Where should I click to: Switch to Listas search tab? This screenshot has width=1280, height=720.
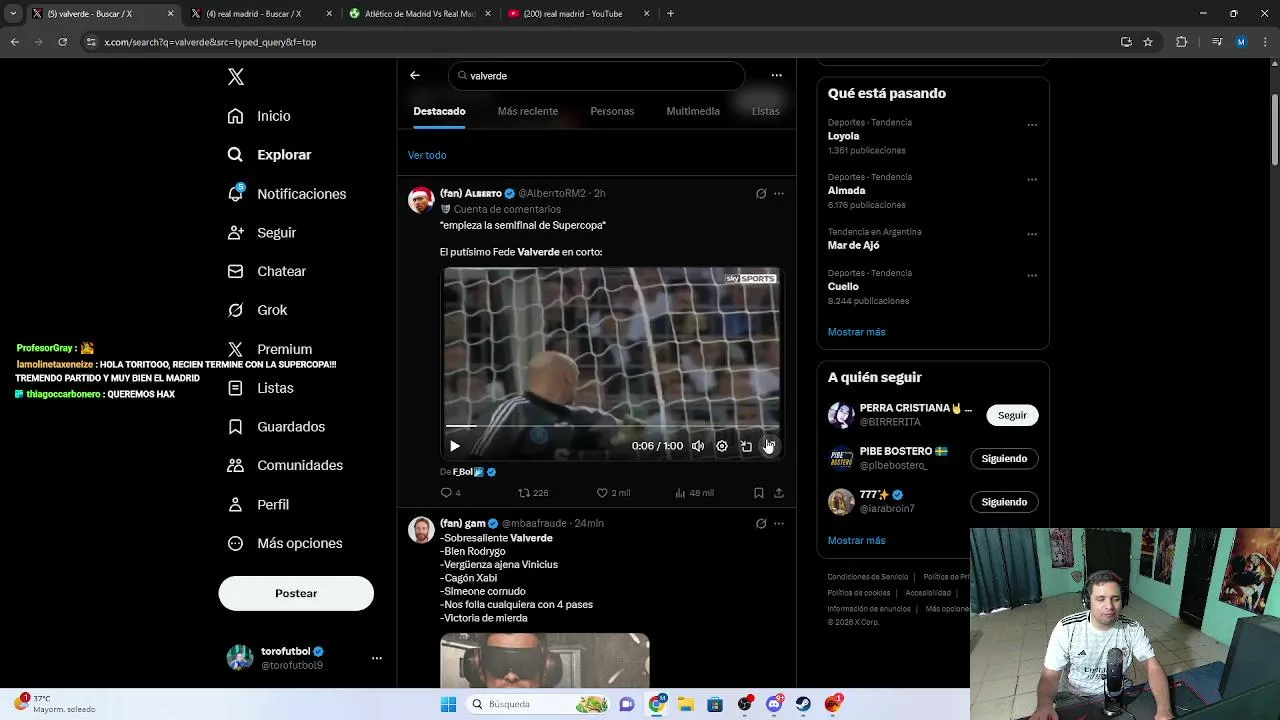[765, 111]
